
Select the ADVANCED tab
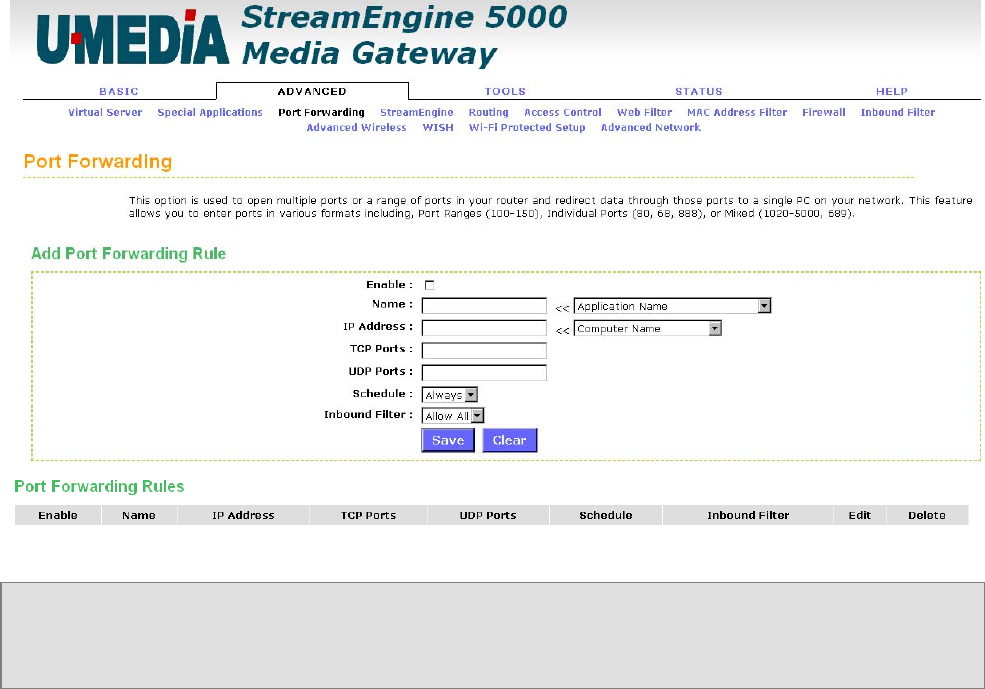[x=312, y=91]
